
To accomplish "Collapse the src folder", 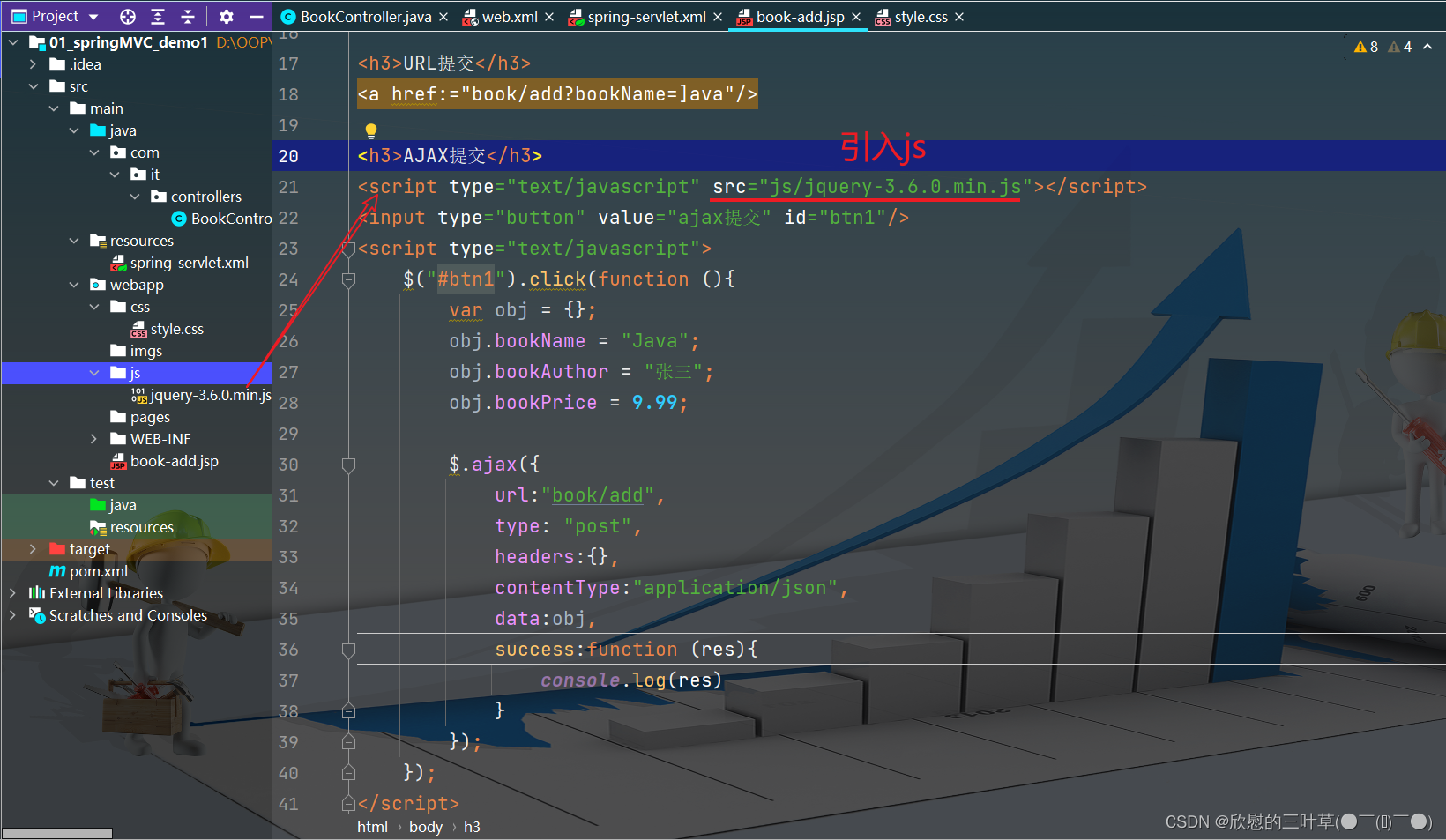I will (34, 86).
